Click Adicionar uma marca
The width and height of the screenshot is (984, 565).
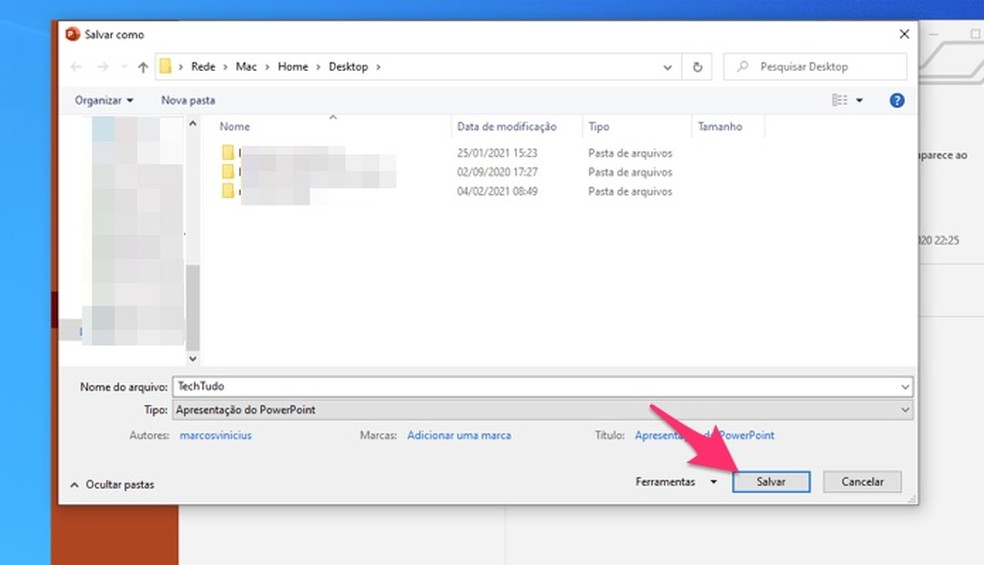coord(459,435)
